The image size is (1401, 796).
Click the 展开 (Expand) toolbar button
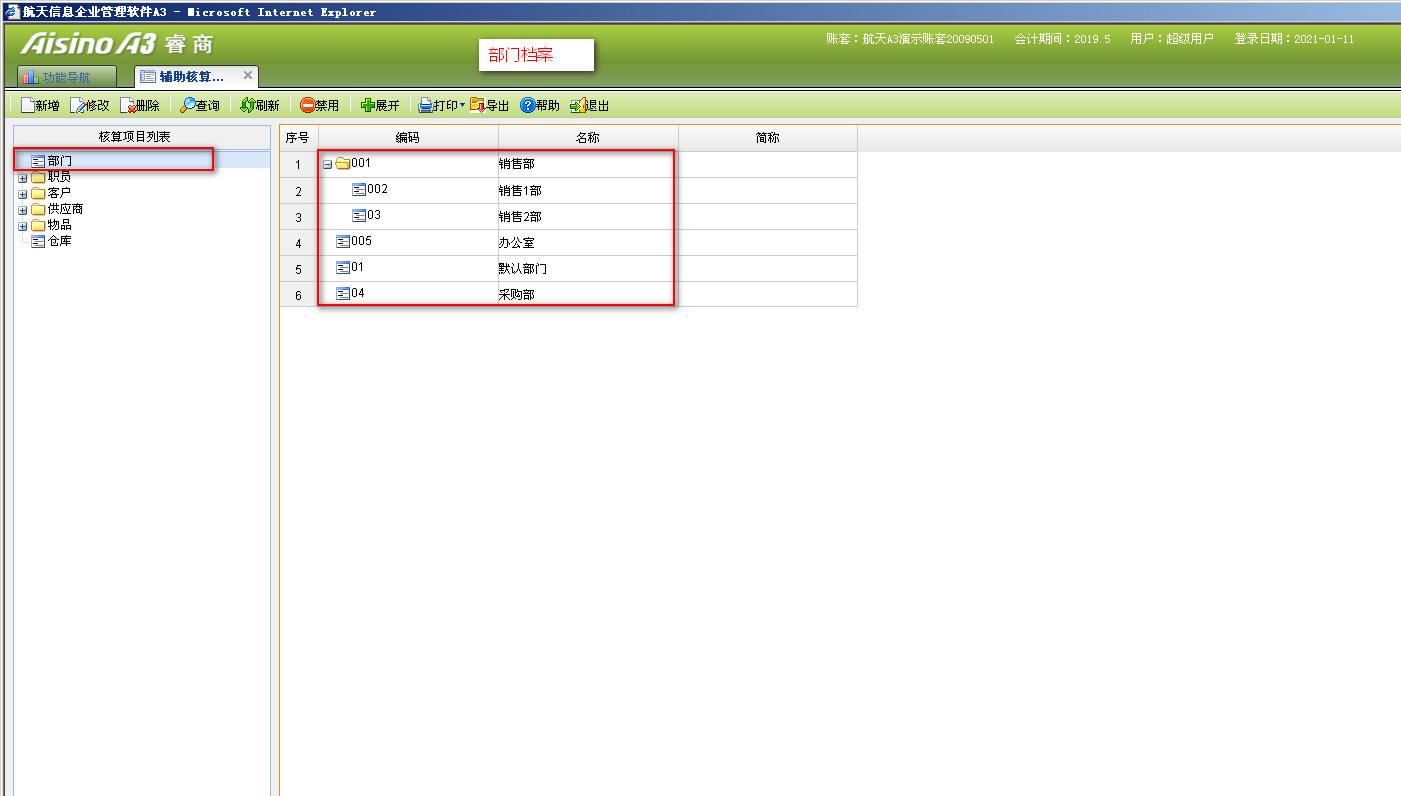tap(380, 105)
